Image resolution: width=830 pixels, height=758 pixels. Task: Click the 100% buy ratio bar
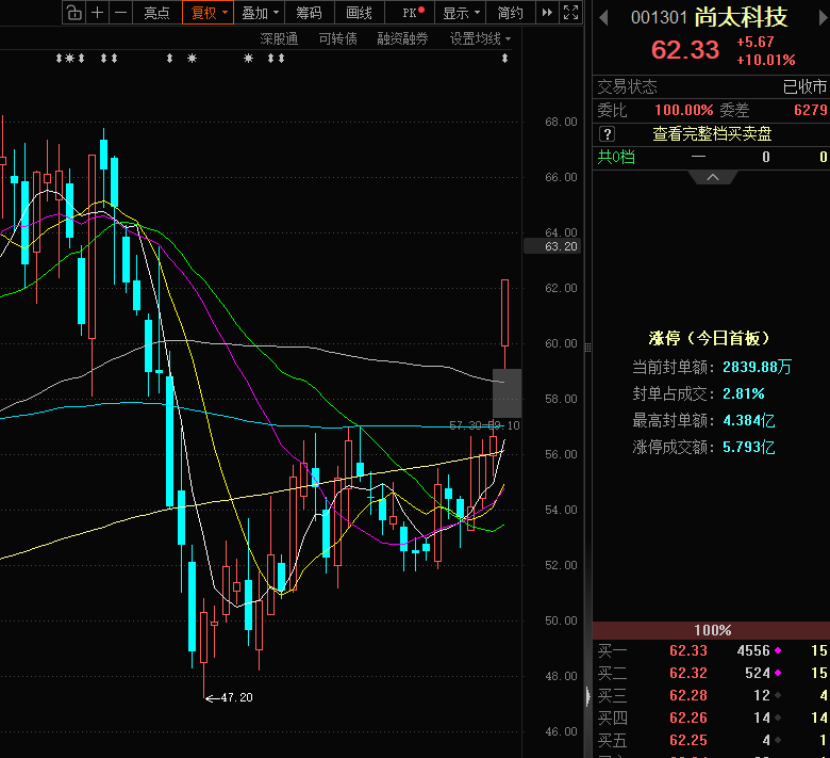pyautogui.click(x=711, y=630)
